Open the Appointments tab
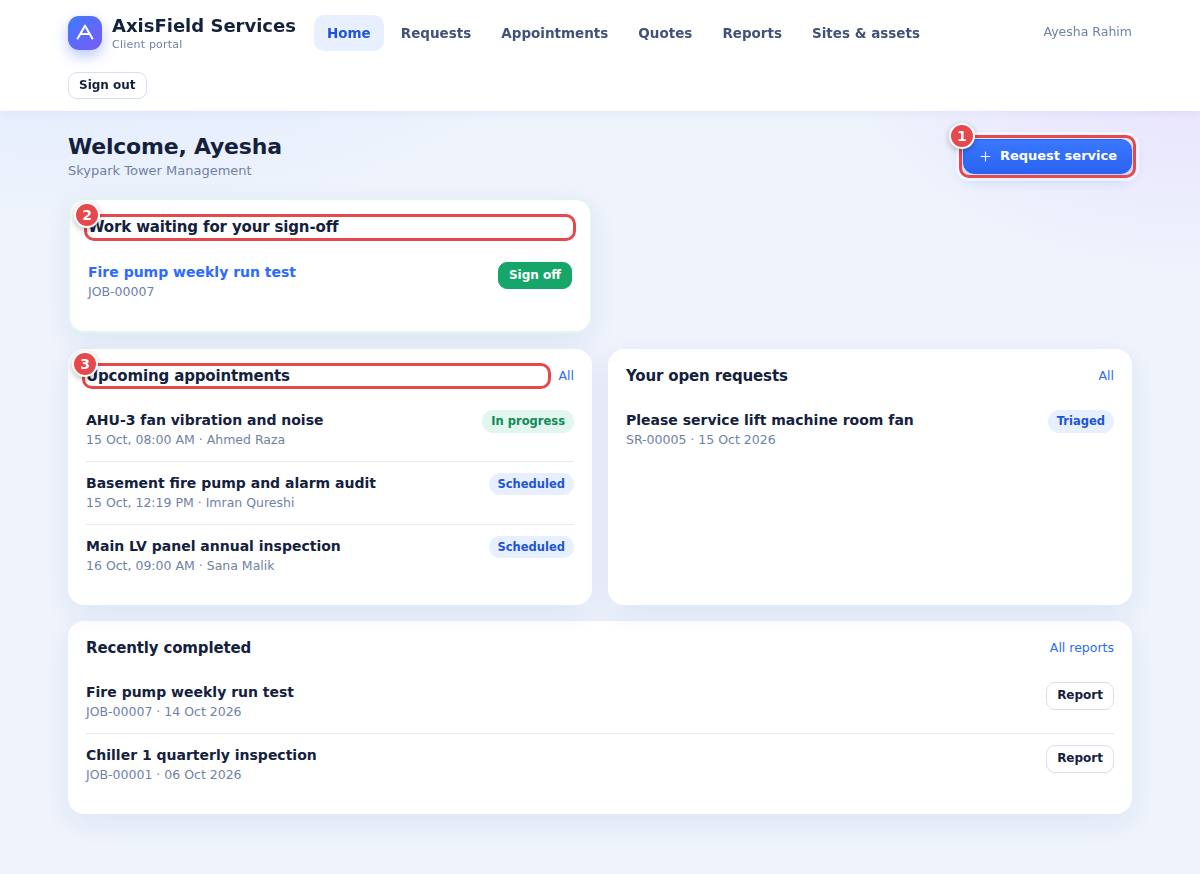The height and width of the screenshot is (874, 1200). [554, 33]
